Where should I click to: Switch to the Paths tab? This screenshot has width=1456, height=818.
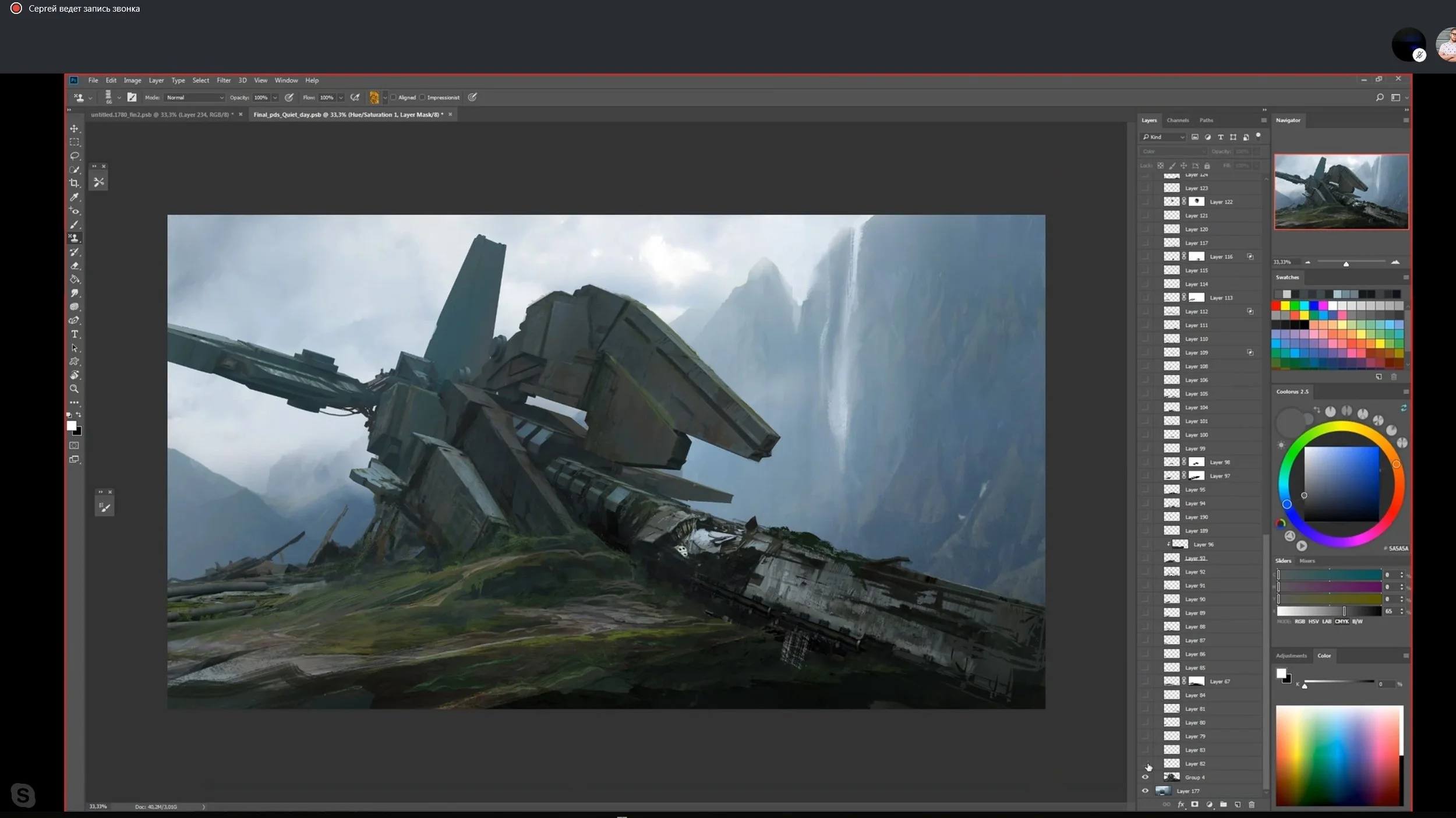(1206, 120)
